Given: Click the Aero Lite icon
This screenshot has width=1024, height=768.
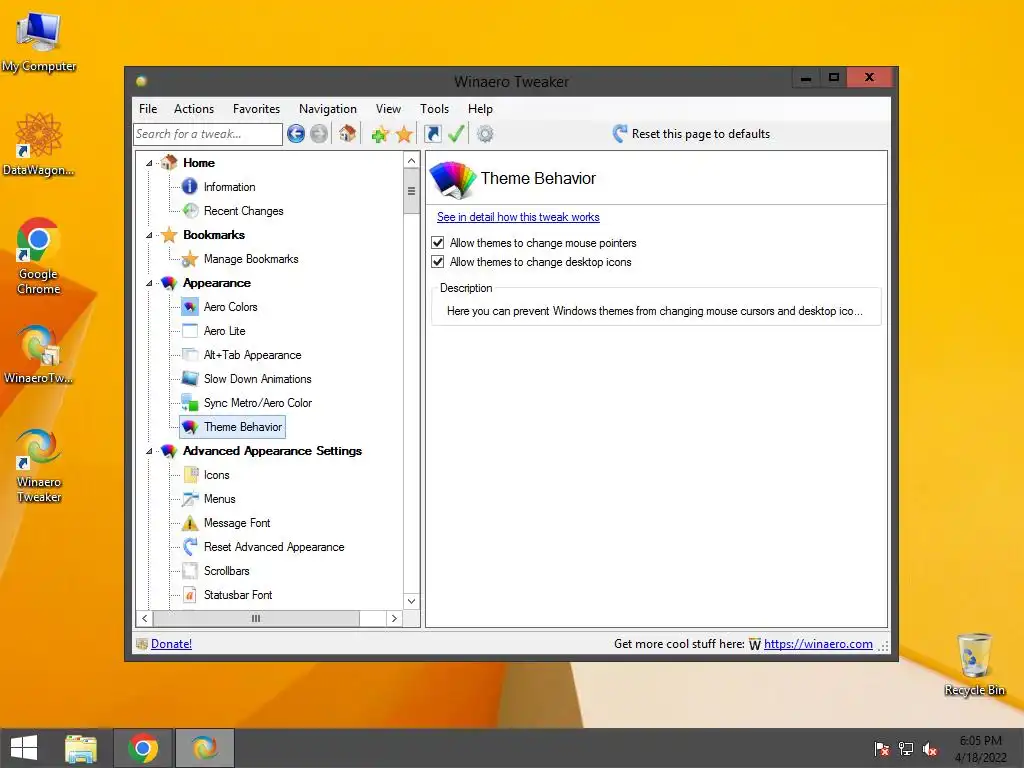Looking at the screenshot, I should pyautogui.click(x=190, y=331).
